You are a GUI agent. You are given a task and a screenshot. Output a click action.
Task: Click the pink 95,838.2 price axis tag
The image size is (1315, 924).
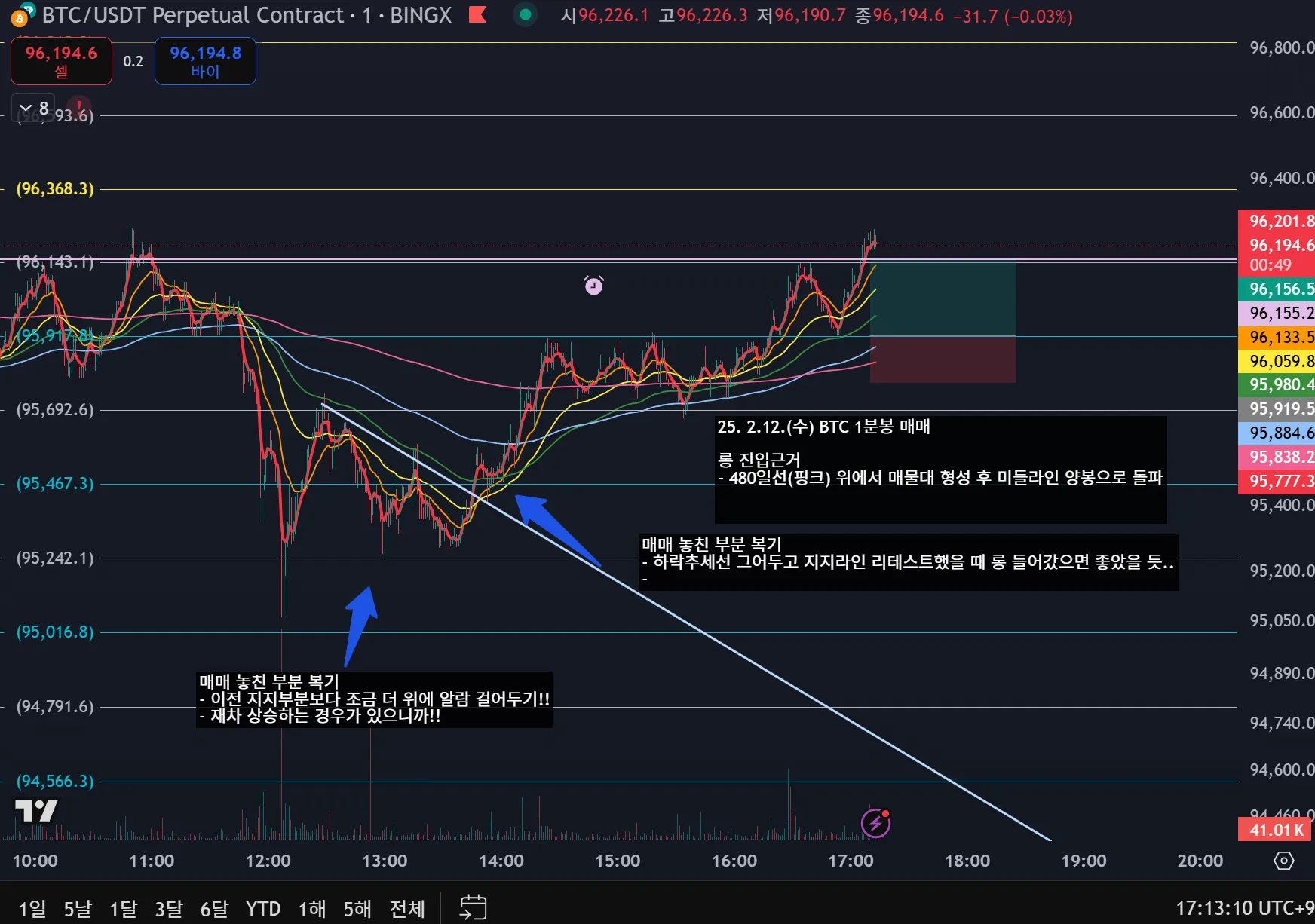[x=1277, y=457]
